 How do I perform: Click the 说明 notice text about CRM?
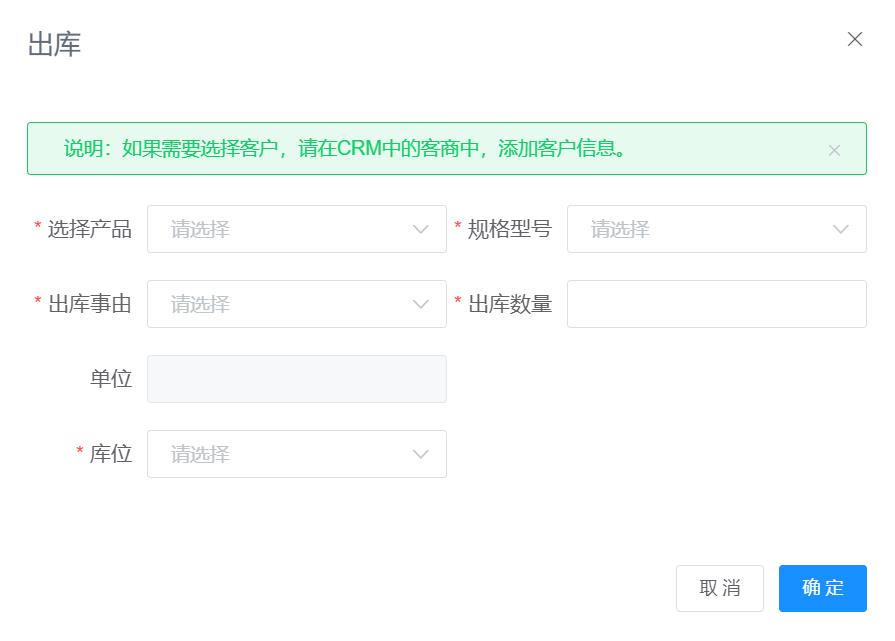tap(345, 148)
